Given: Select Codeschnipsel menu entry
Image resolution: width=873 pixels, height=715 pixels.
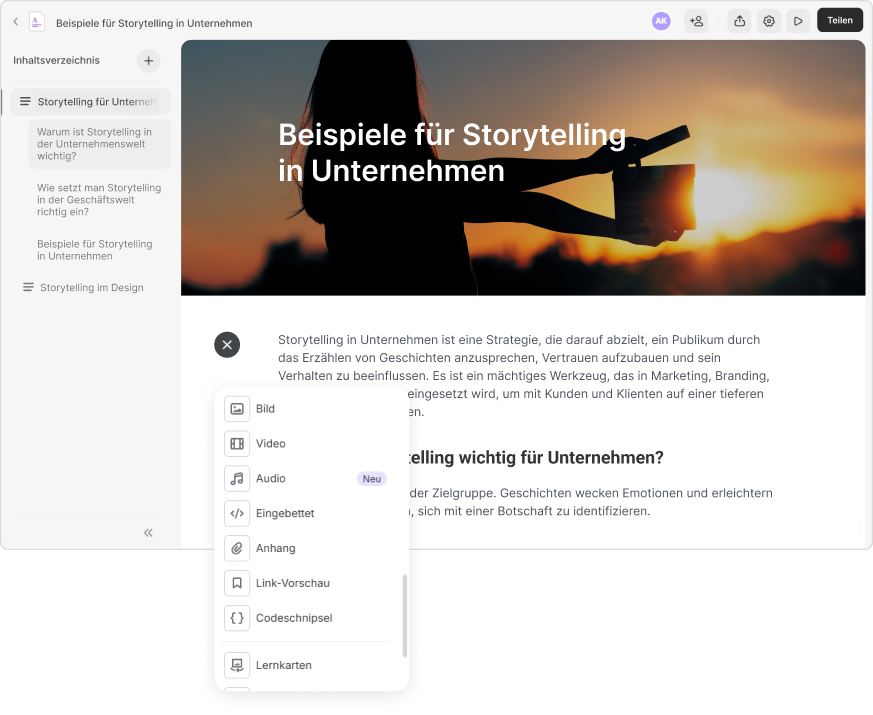Looking at the screenshot, I should click(306, 618).
